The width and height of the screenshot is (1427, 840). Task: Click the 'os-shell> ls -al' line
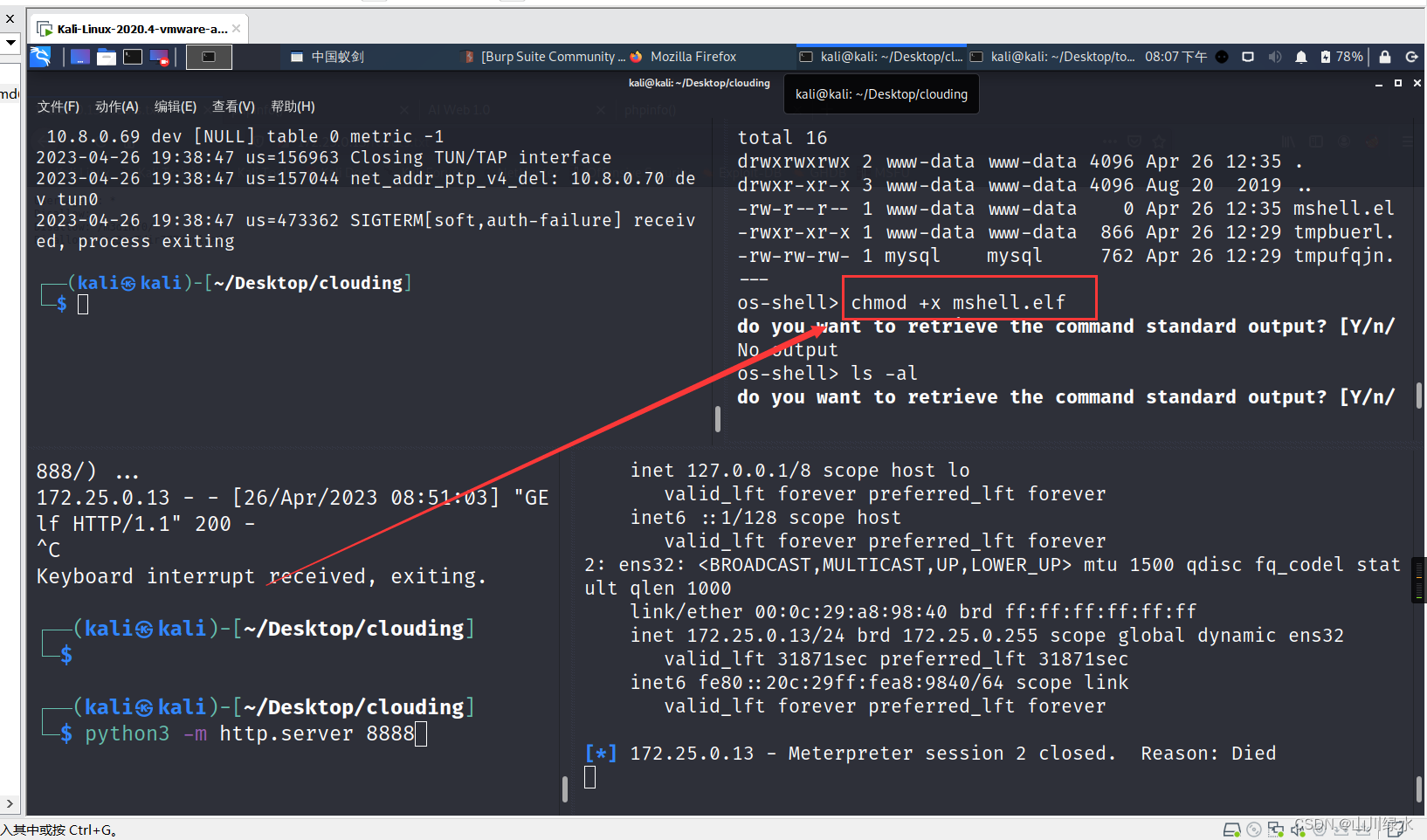click(827, 374)
